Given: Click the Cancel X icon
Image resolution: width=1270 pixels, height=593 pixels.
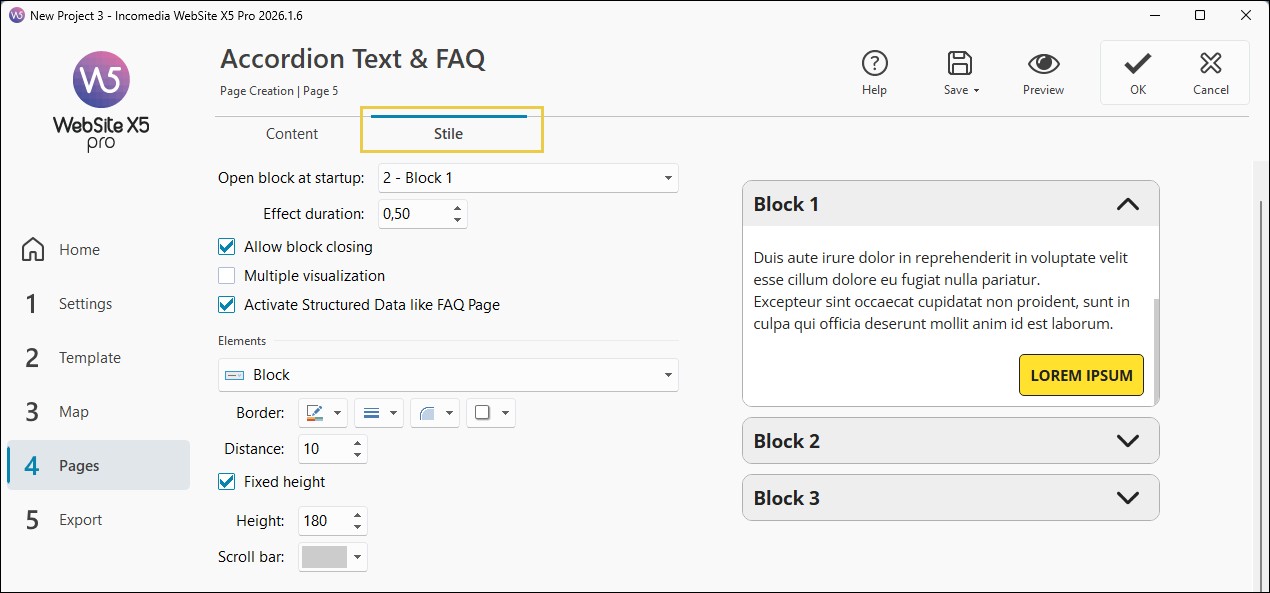Looking at the screenshot, I should coord(1210,64).
